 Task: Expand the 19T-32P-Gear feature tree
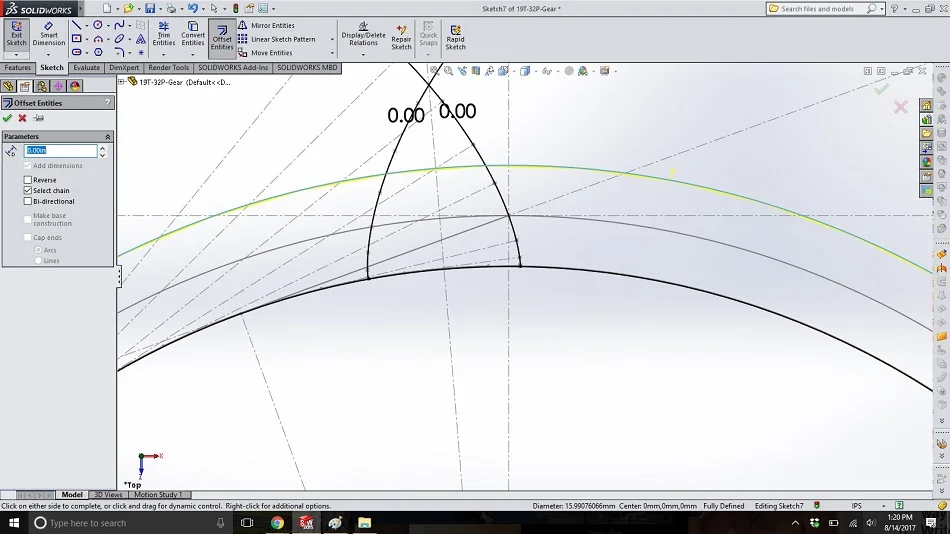tap(121, 82)
